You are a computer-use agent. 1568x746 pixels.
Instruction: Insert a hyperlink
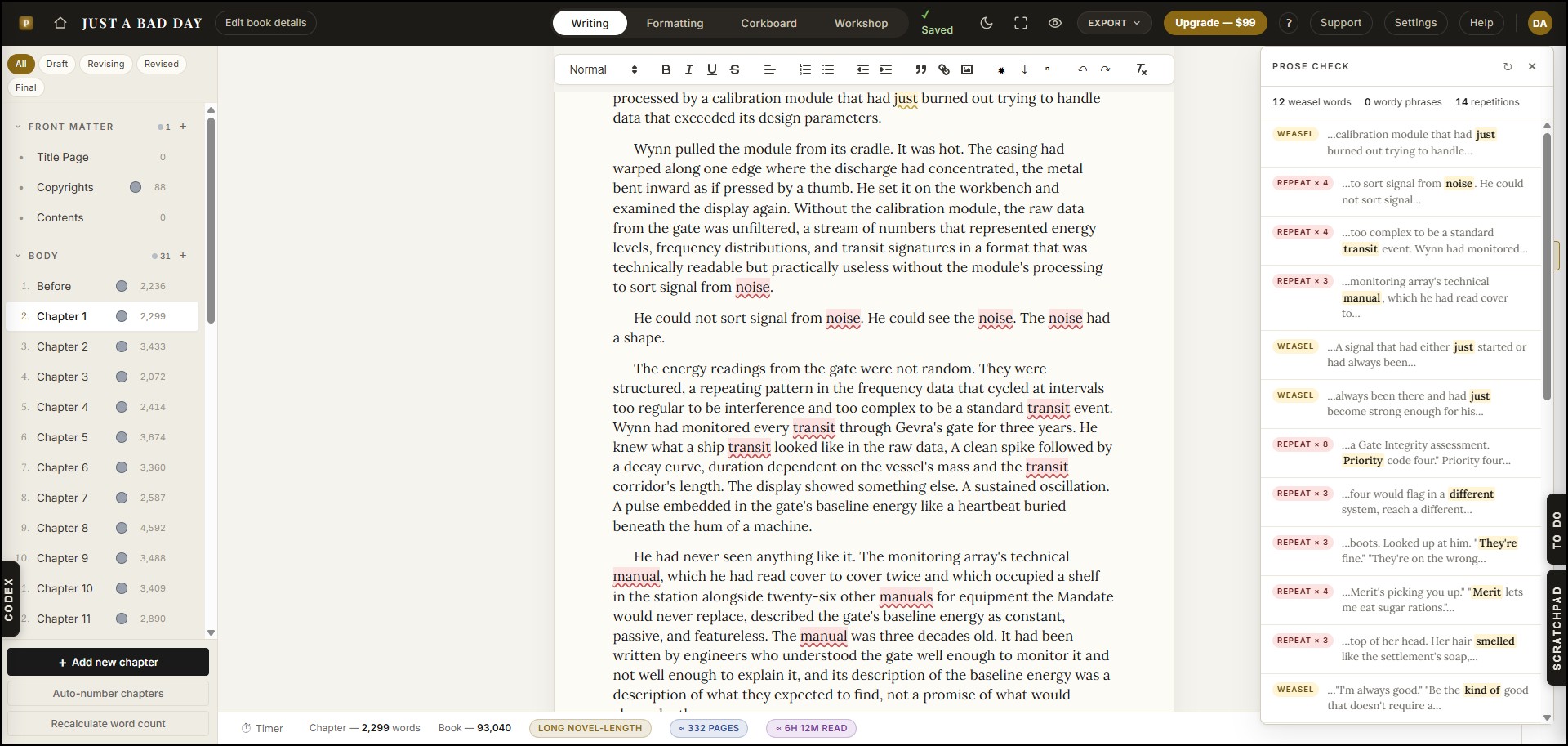[x=943, y=69]
